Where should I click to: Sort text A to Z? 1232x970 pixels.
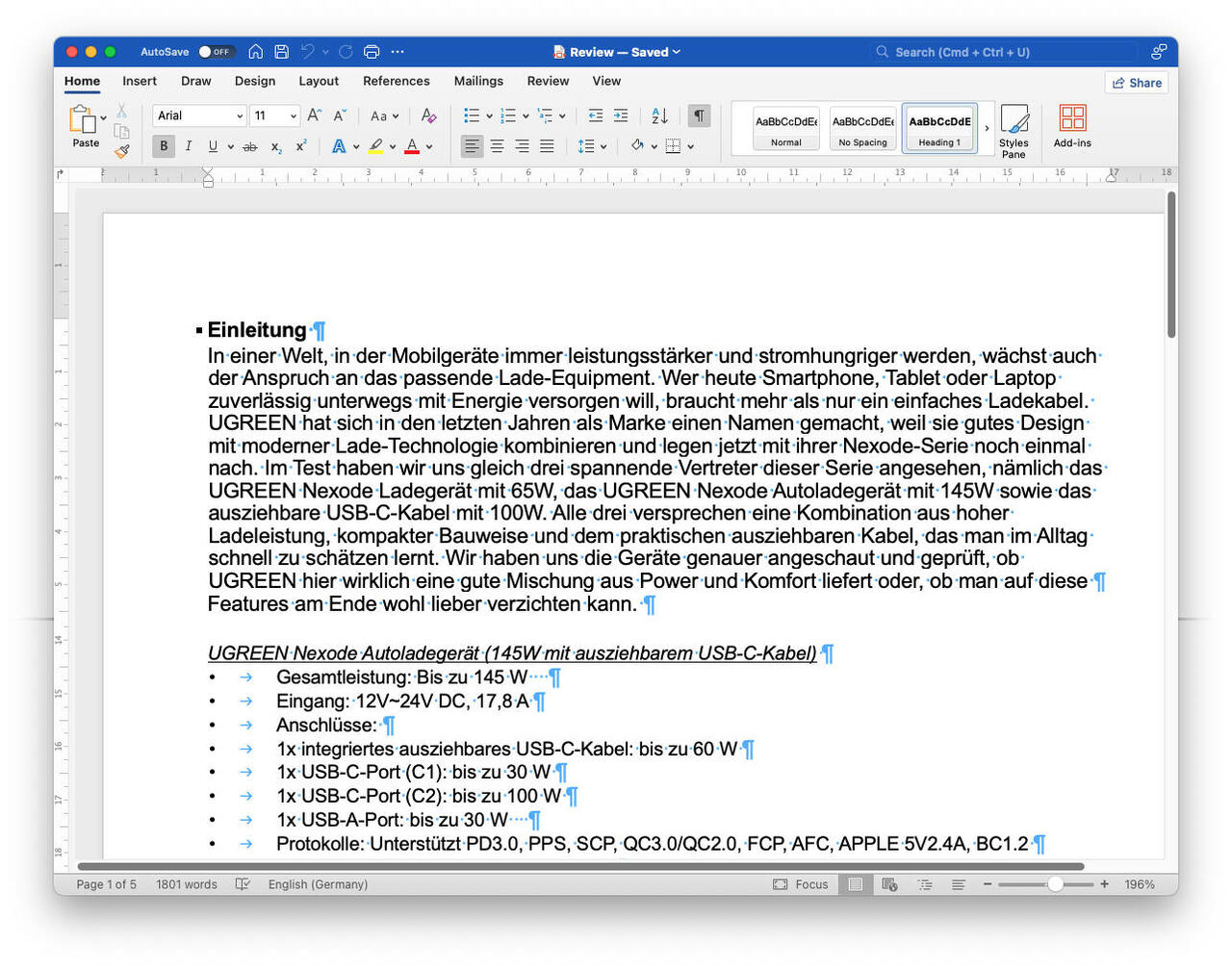point(659,115)
